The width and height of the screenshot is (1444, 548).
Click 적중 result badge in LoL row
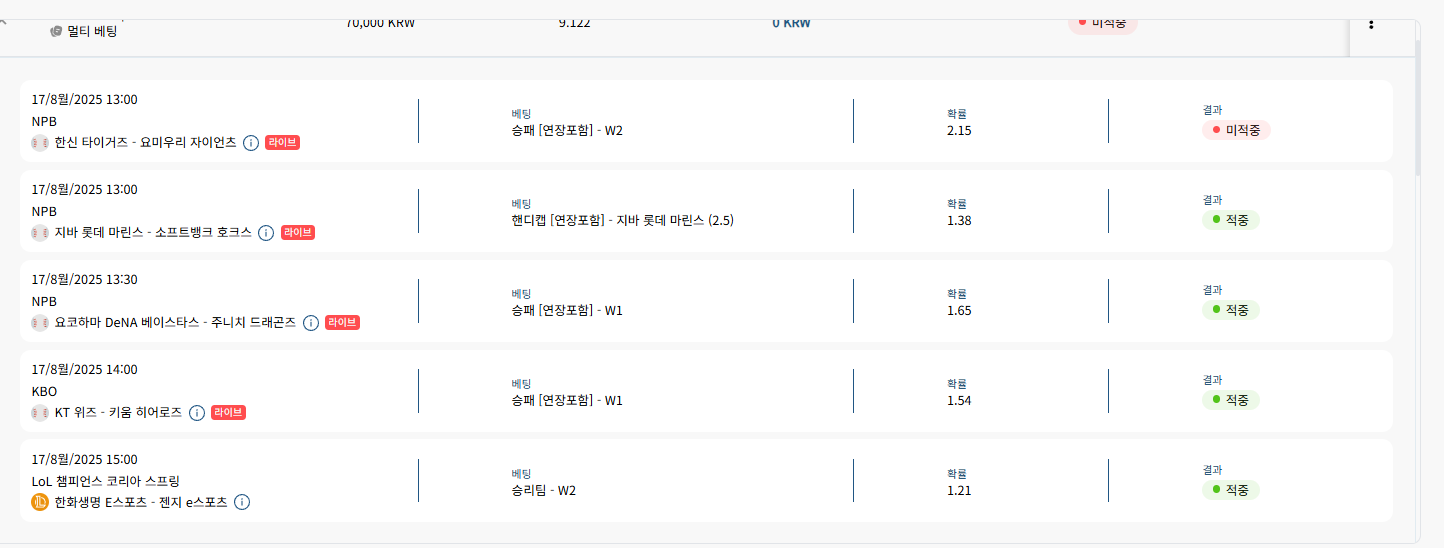[x=1230, y=490]
